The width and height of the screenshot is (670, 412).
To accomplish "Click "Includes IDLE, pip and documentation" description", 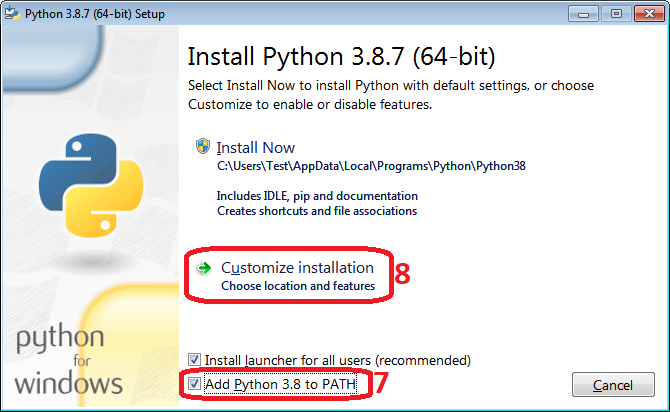I will point(317,196).
